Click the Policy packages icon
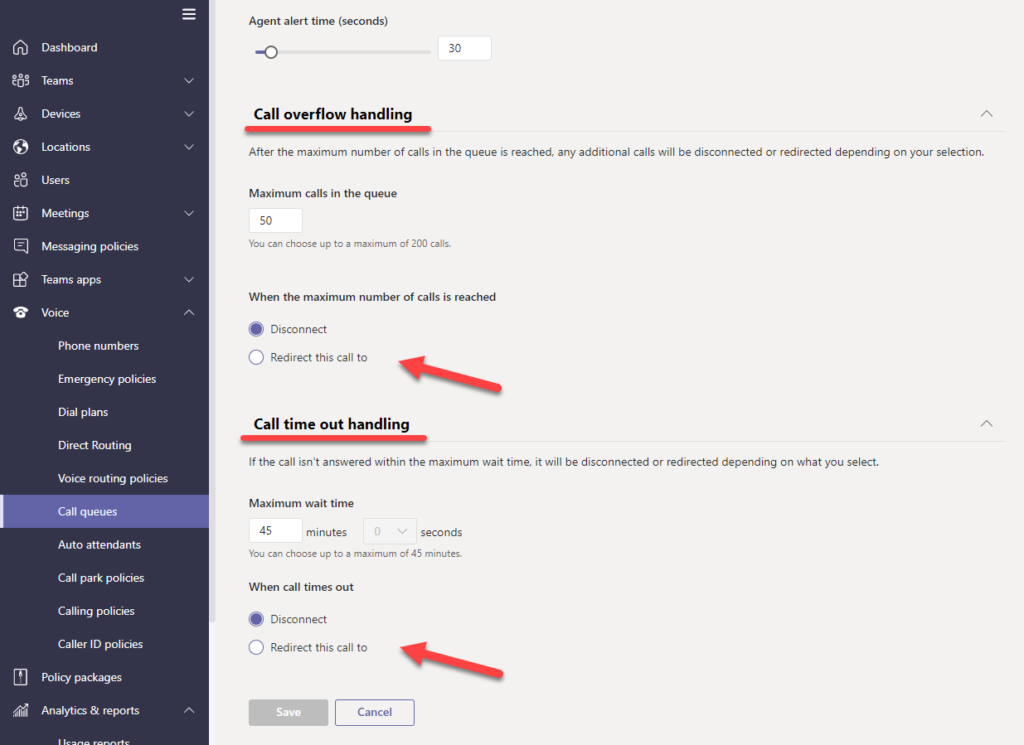The width and height of the screenshot is (1024, 745). (21, 677)
